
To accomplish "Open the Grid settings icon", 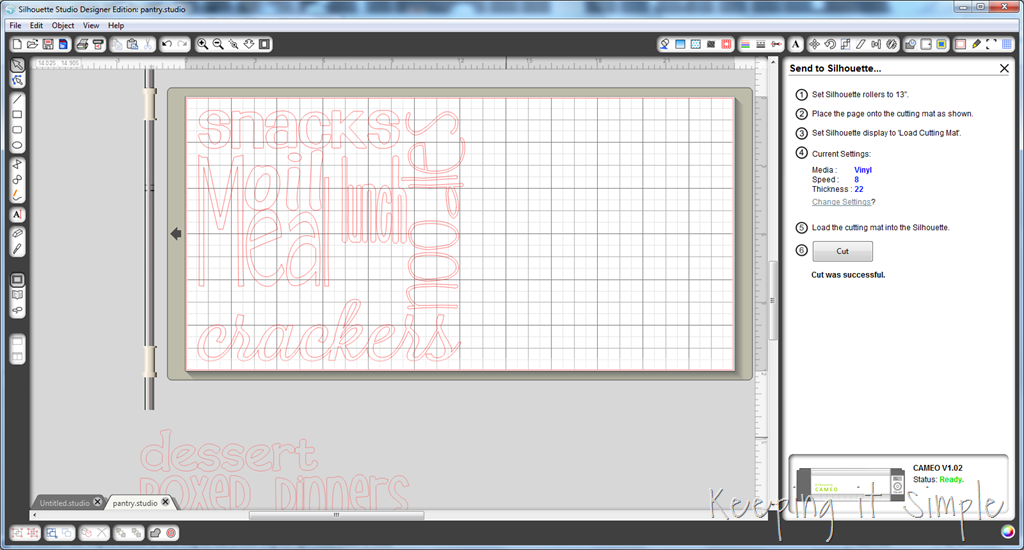I will pos(1007,44).
